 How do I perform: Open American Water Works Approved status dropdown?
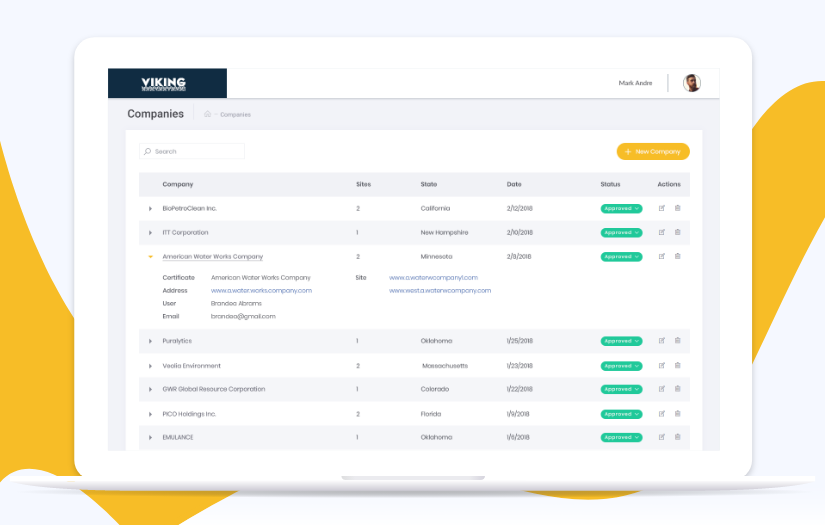621,257
